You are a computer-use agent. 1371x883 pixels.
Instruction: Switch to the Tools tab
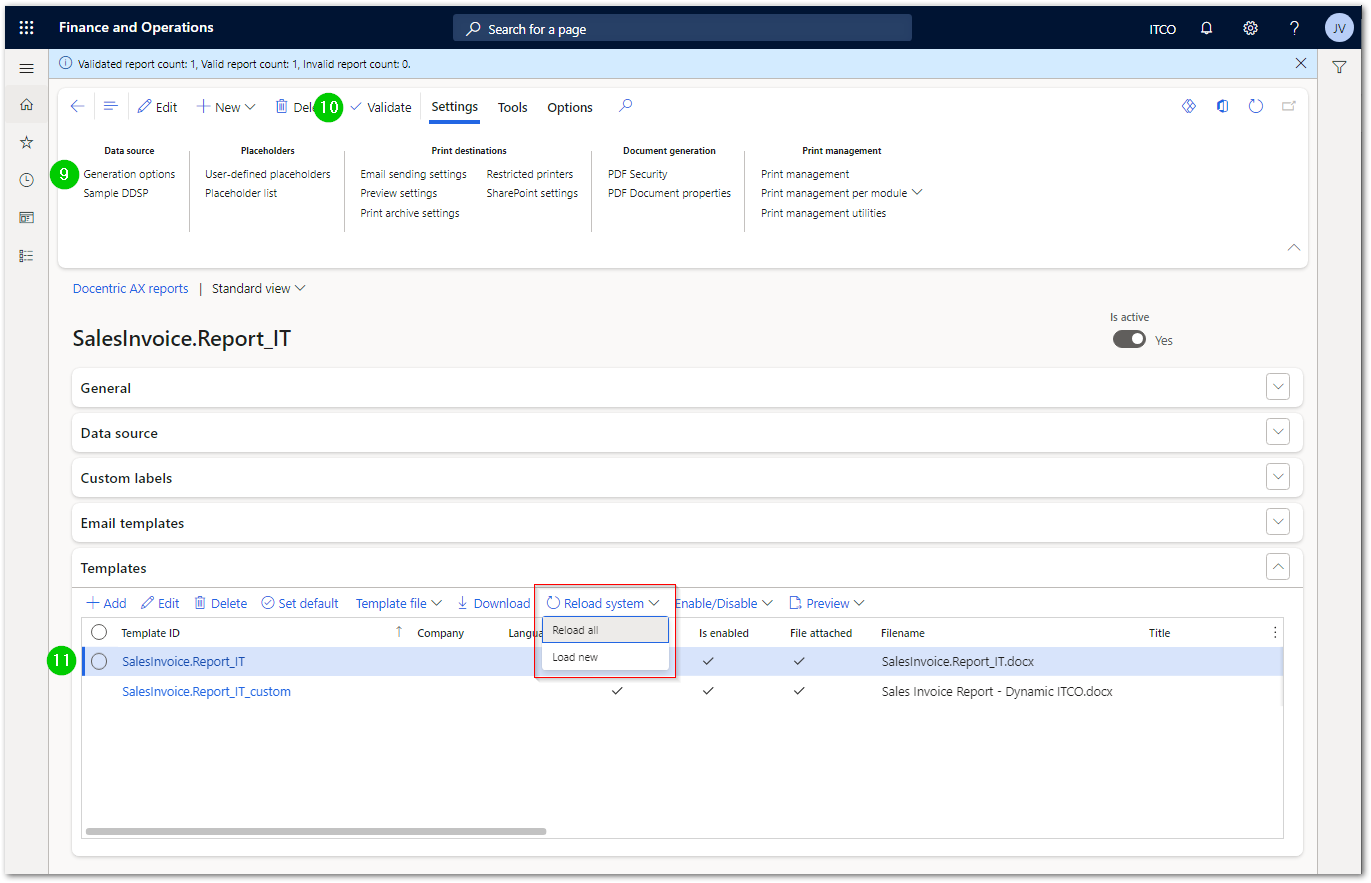(x=513, y=107)
